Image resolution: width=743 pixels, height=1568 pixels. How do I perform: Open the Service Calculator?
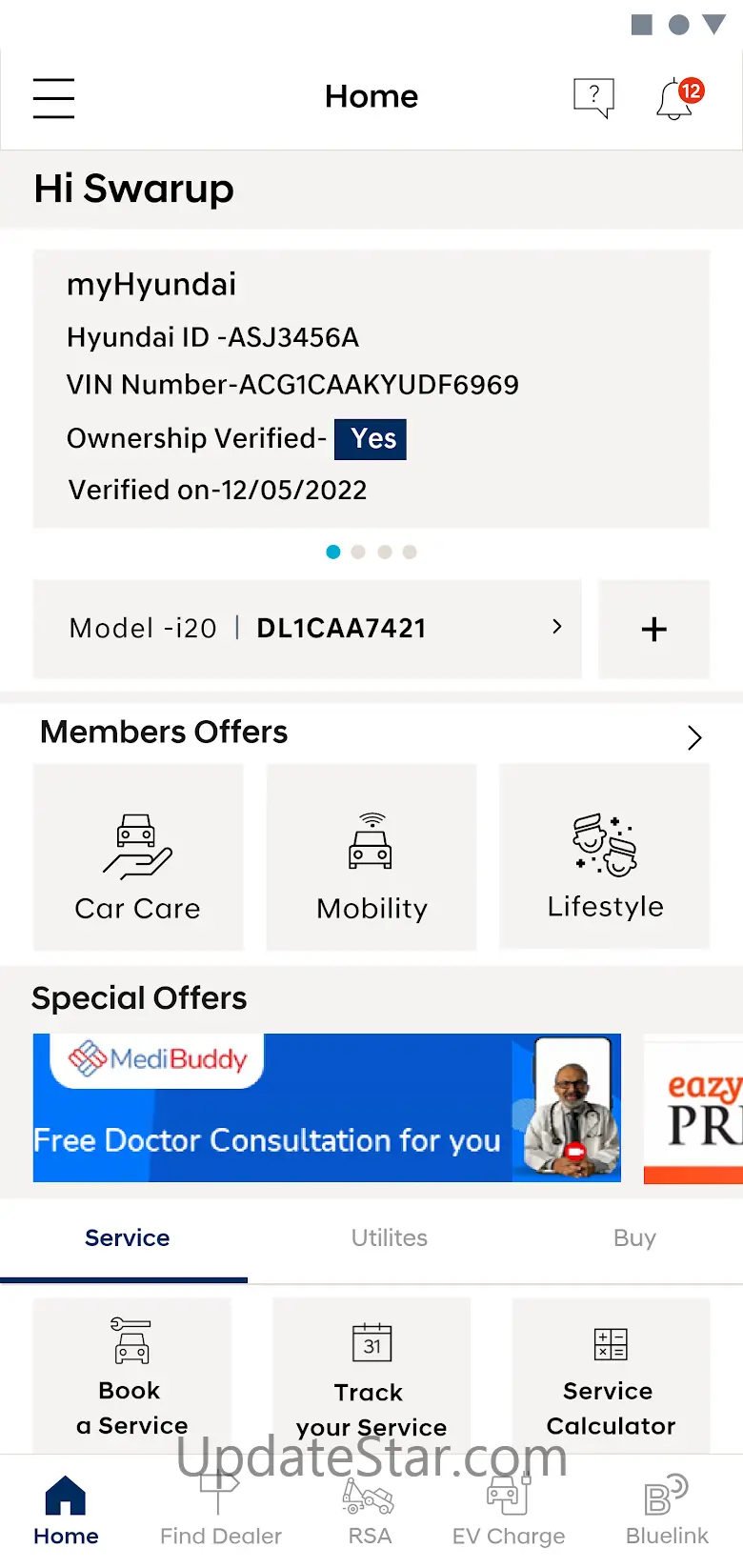(611, 1377)
